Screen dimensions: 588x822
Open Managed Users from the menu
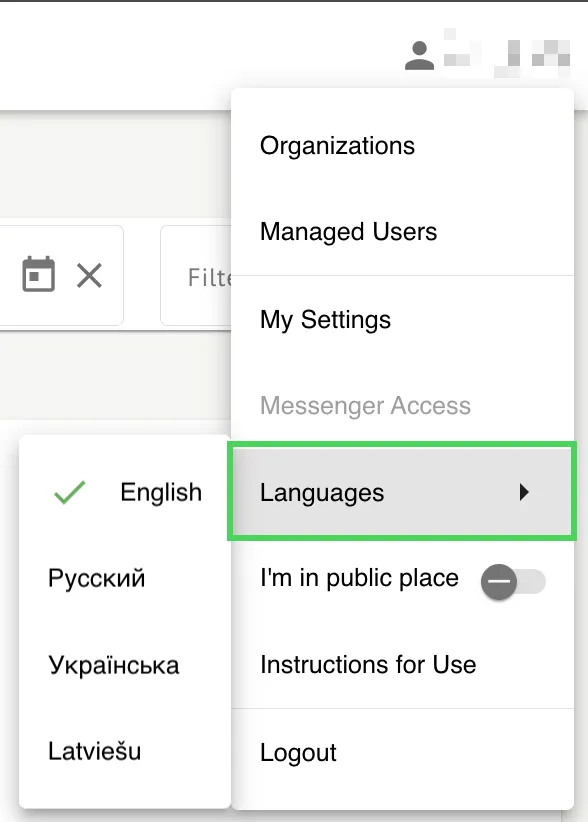[x=402, y=232]
